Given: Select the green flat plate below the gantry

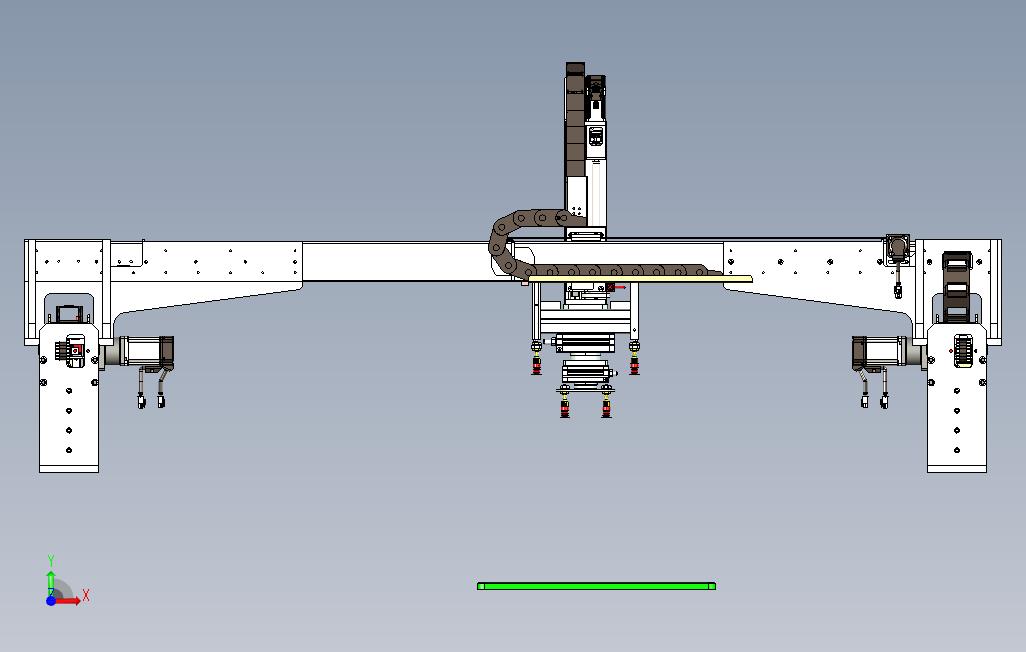Looking at the screenshot, I should (x=596, y=586).
